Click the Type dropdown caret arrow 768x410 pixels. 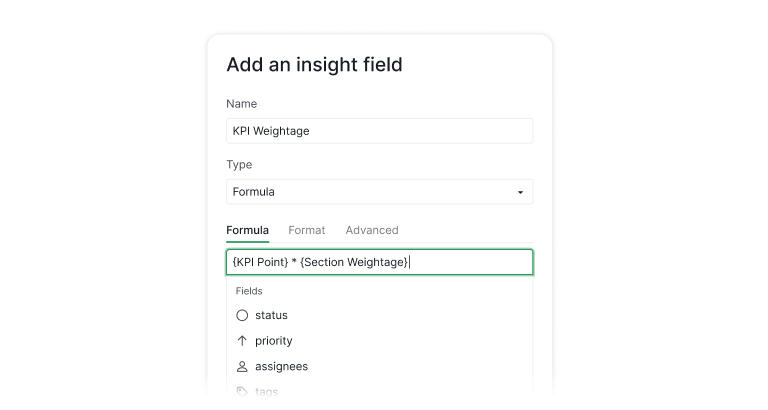click(520, 192)
